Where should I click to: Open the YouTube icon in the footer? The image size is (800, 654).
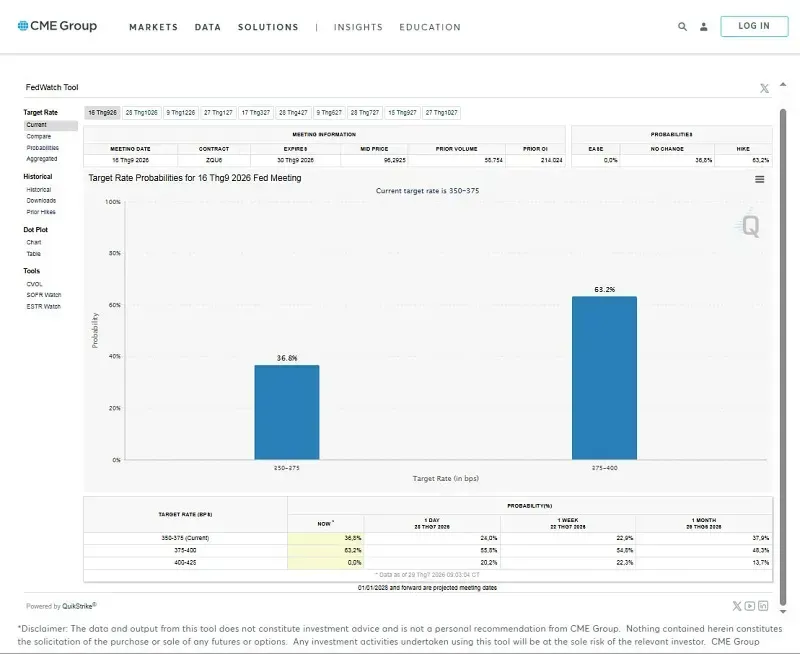coord(749,606)
